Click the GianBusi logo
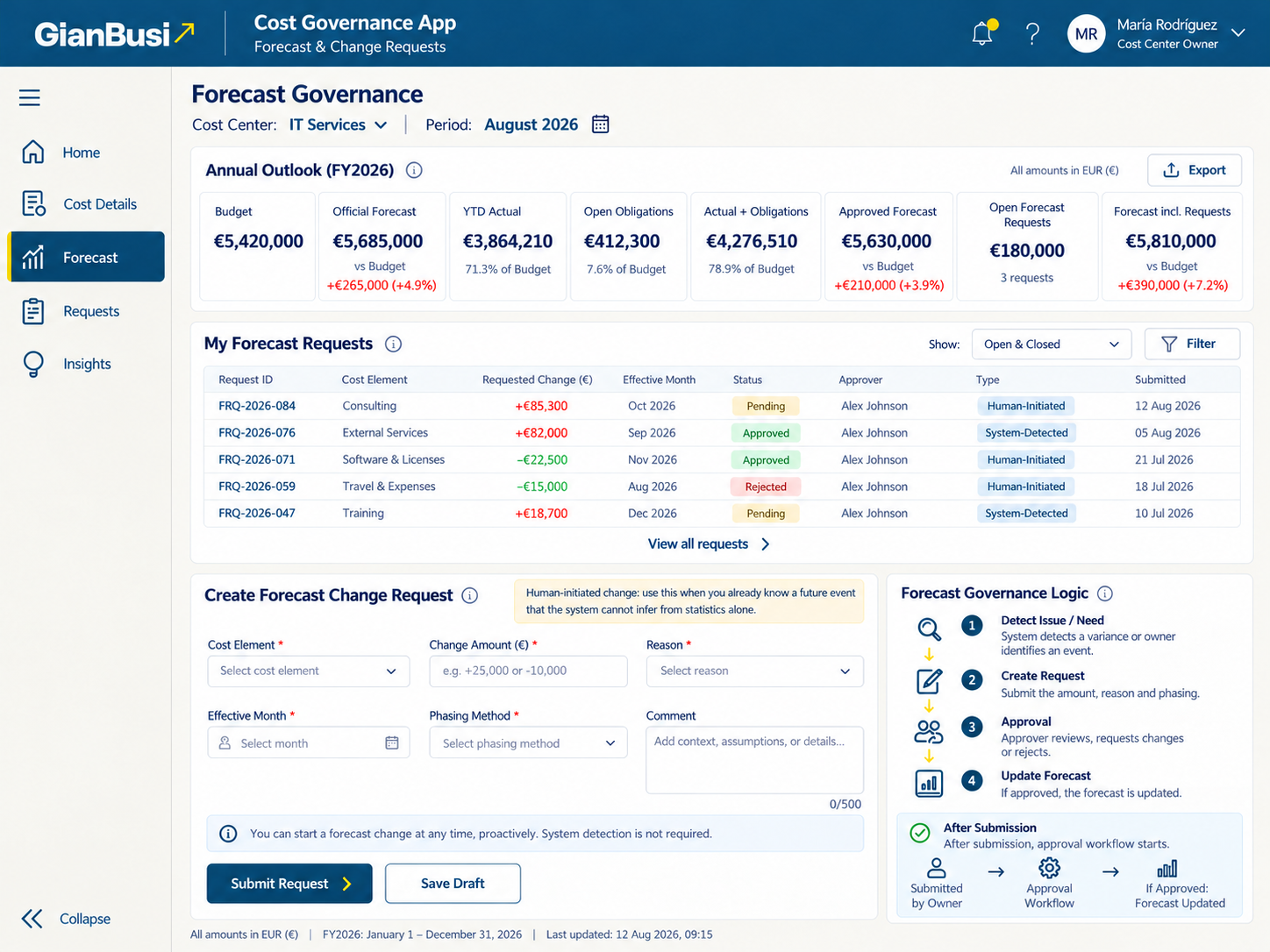This screenshot has height=952, width=1270. [114, 34]
